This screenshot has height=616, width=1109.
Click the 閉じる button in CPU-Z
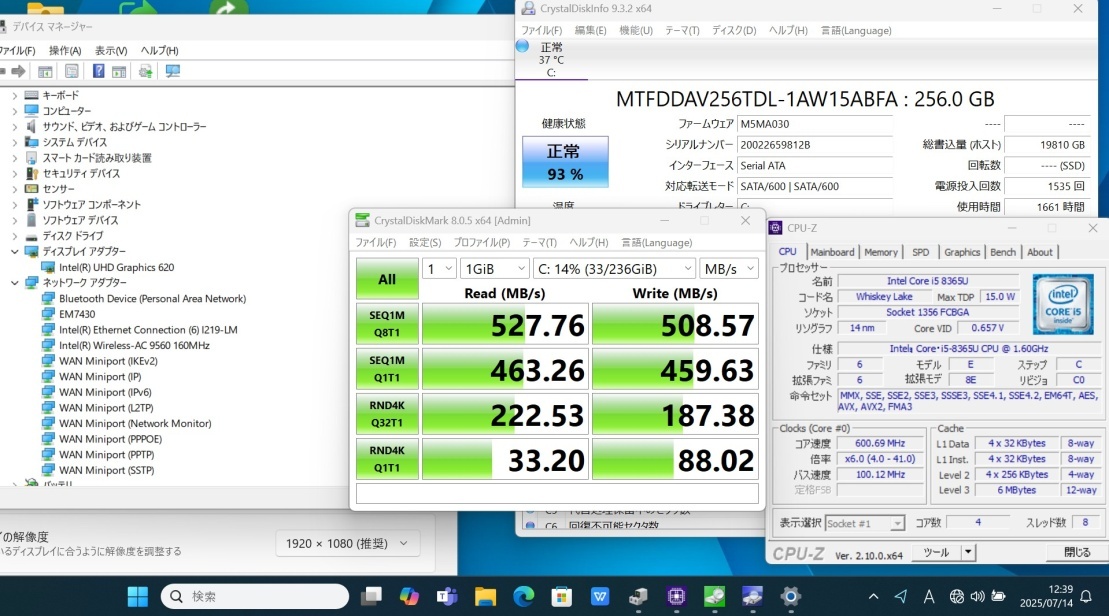(1077, 552)
